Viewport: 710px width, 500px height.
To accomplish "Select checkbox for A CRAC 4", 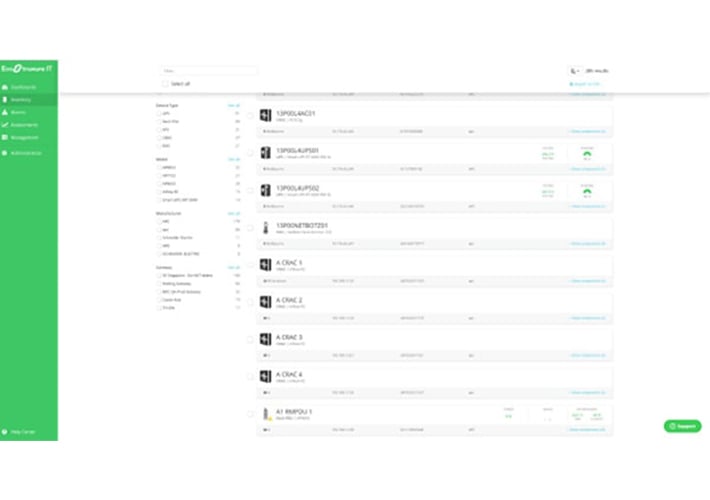I will tap(250, 376).
